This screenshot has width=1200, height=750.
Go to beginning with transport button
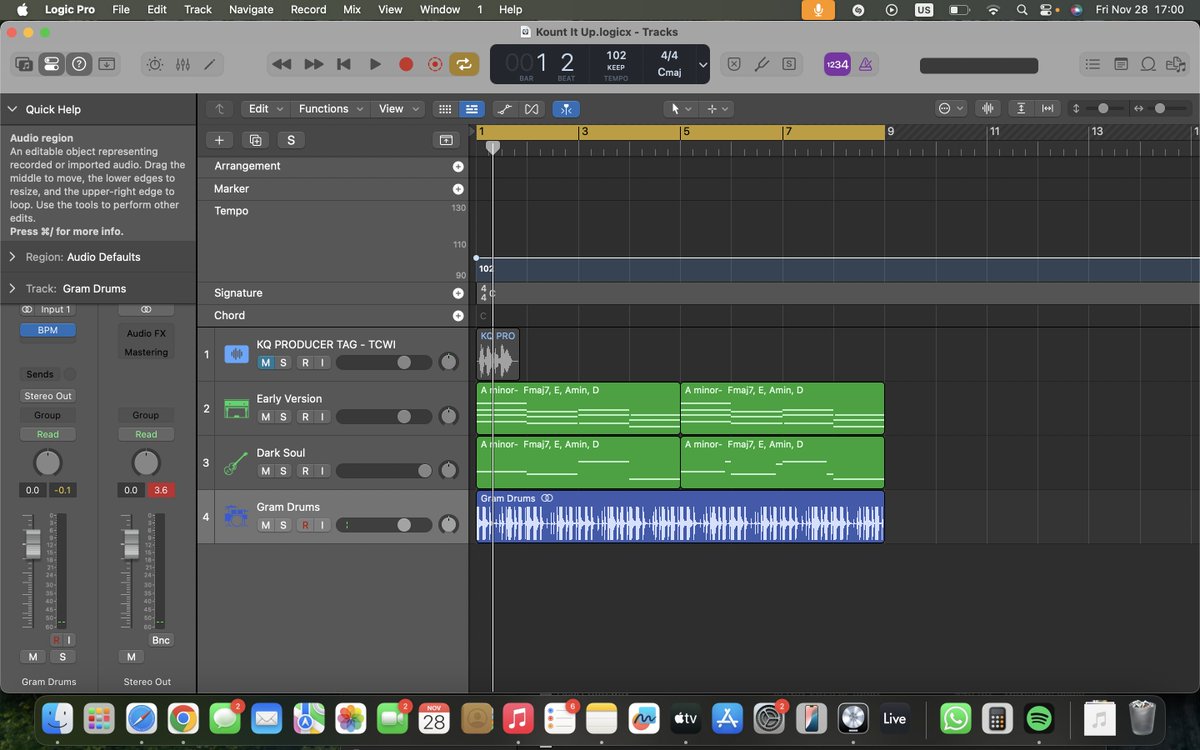[x=344, y=64]
